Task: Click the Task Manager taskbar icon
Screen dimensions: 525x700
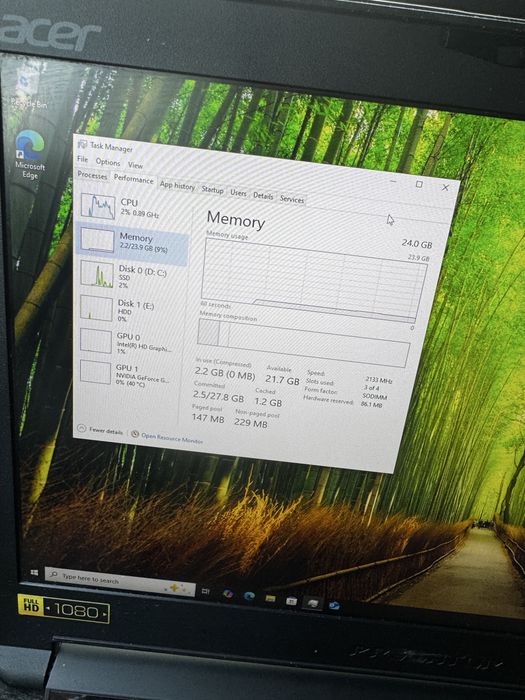Action: [x=313, y=603]
